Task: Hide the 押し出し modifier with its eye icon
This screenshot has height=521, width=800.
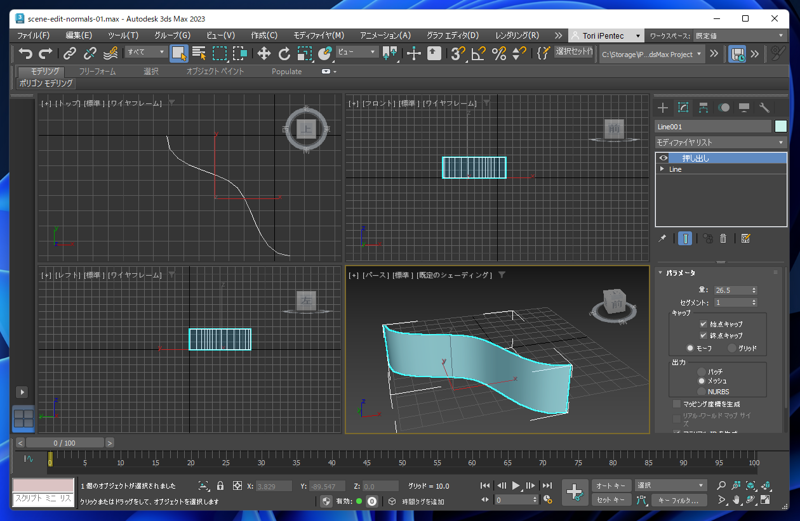Action: click(x=663, y=158)
